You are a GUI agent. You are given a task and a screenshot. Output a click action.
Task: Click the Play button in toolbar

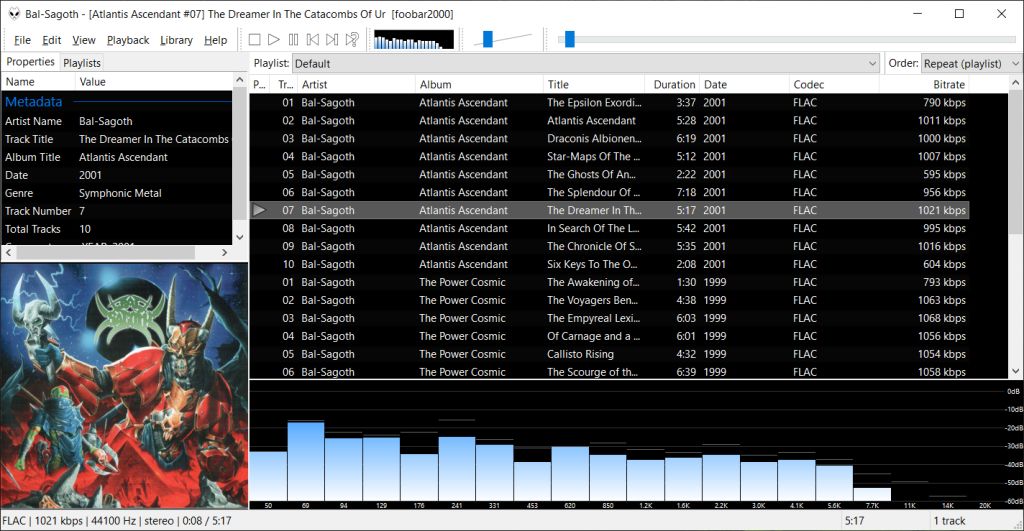(x=274, y=40)
